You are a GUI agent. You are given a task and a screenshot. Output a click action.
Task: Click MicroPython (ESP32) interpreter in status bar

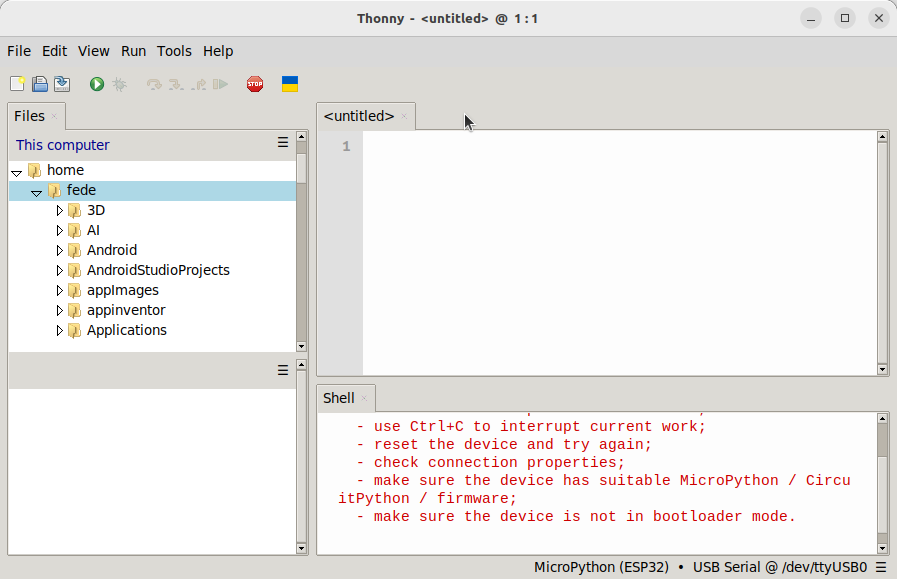pos(601,567)
